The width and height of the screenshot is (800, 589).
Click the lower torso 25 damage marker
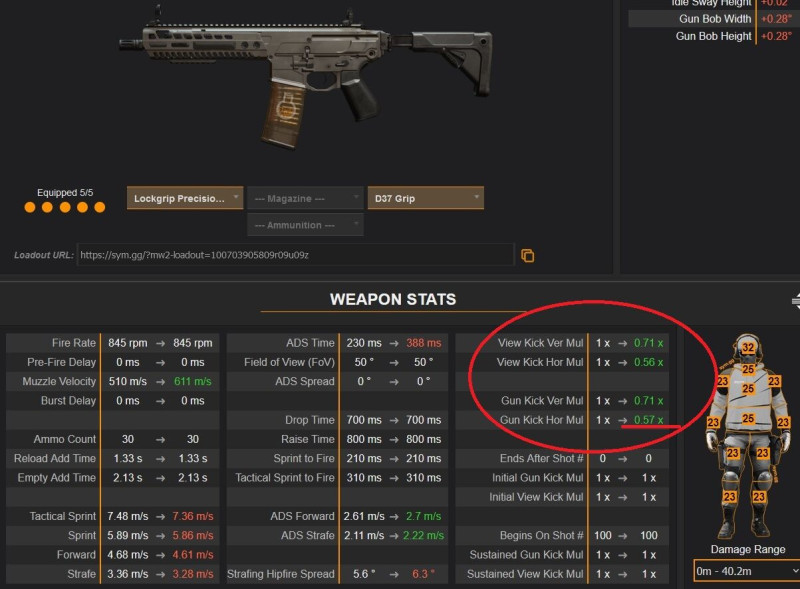coord(748,419)
